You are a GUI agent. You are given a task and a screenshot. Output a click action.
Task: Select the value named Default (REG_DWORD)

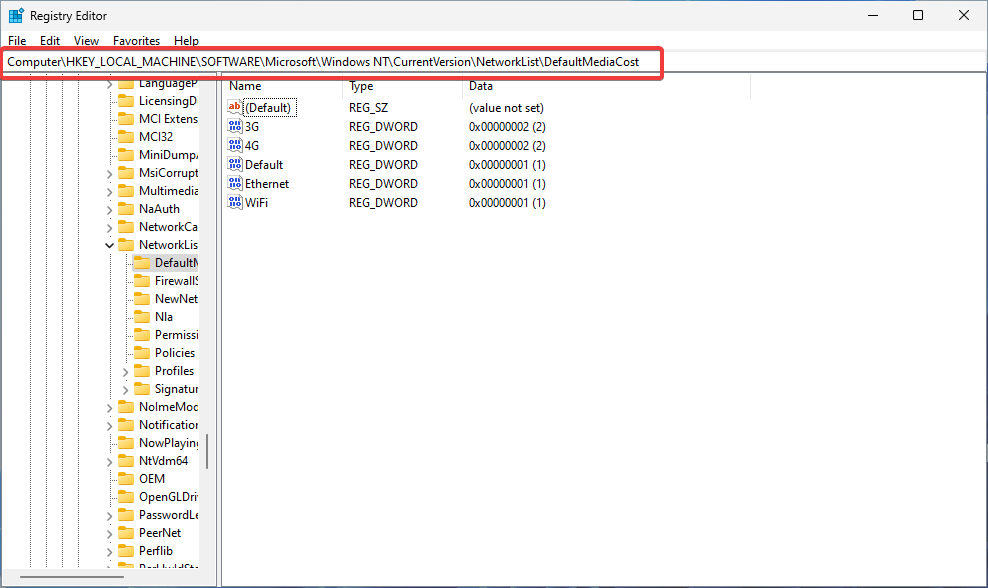click(x=264, y=164)
